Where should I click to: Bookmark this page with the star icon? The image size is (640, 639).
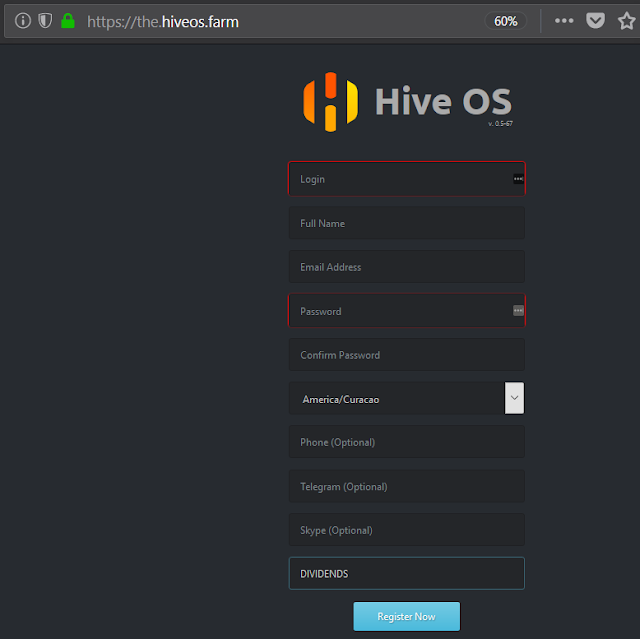tap(627, 21)
